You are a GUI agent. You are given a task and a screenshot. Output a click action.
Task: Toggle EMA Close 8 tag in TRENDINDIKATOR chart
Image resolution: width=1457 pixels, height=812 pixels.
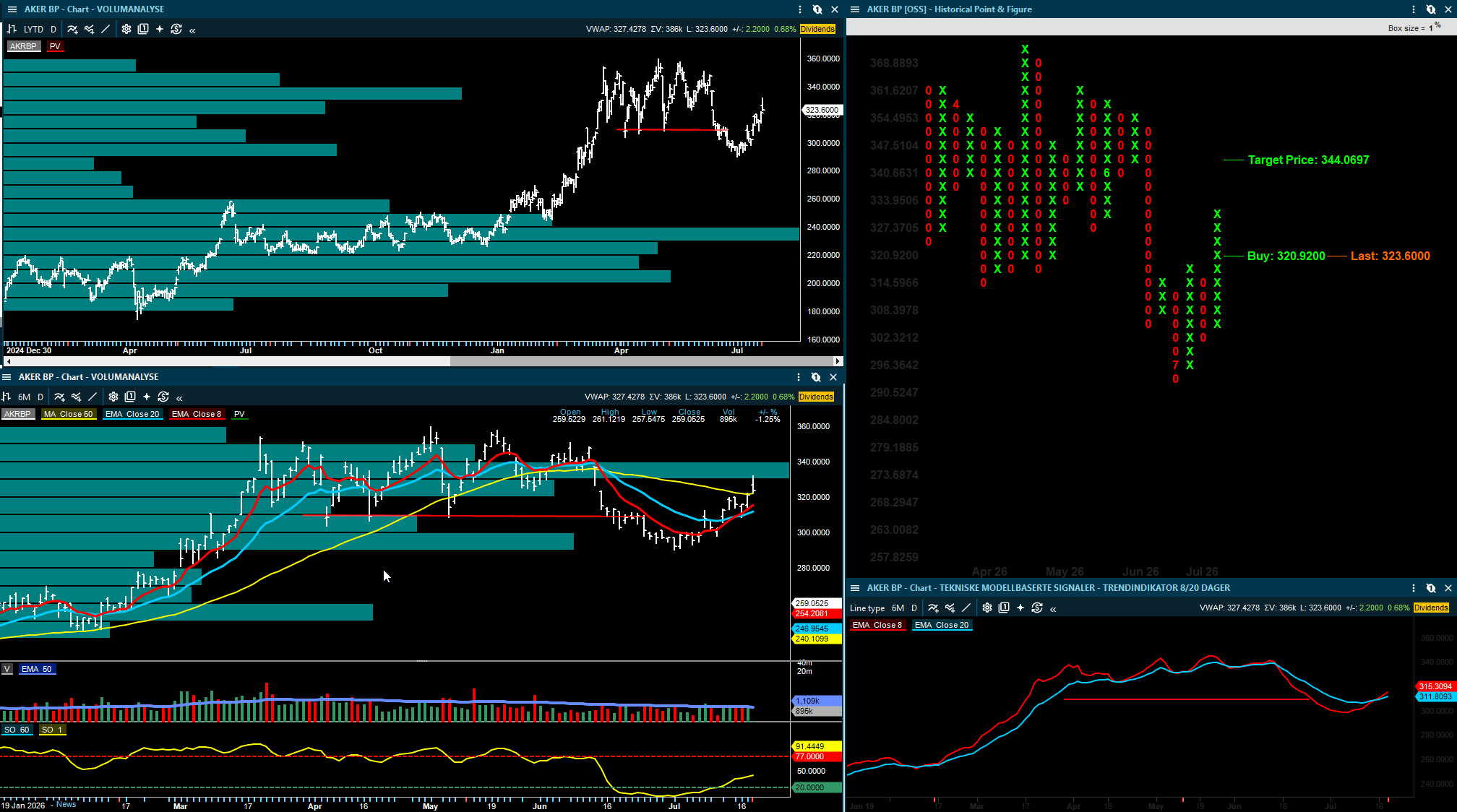click(877, 625)
